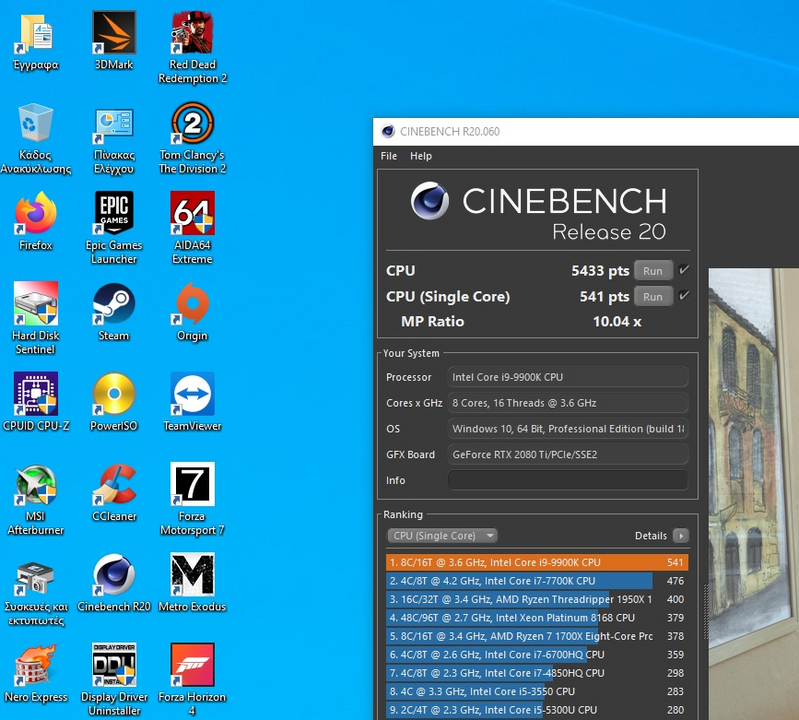Viewport: 799px width, 720px height.
Task: Click the MP Ratio 10.04 x value
Action: pyautogui.click(x=617, y=322)
